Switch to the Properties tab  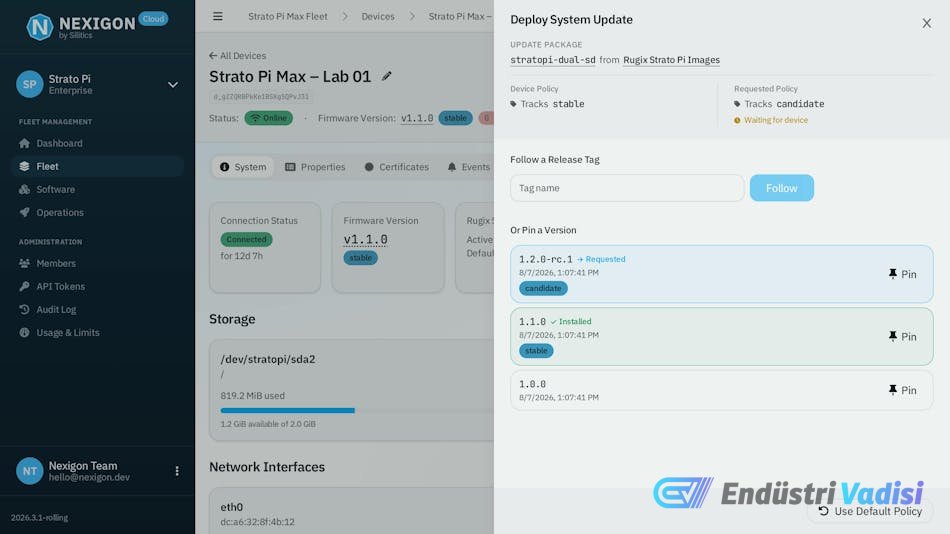click(x=315, y=167)
